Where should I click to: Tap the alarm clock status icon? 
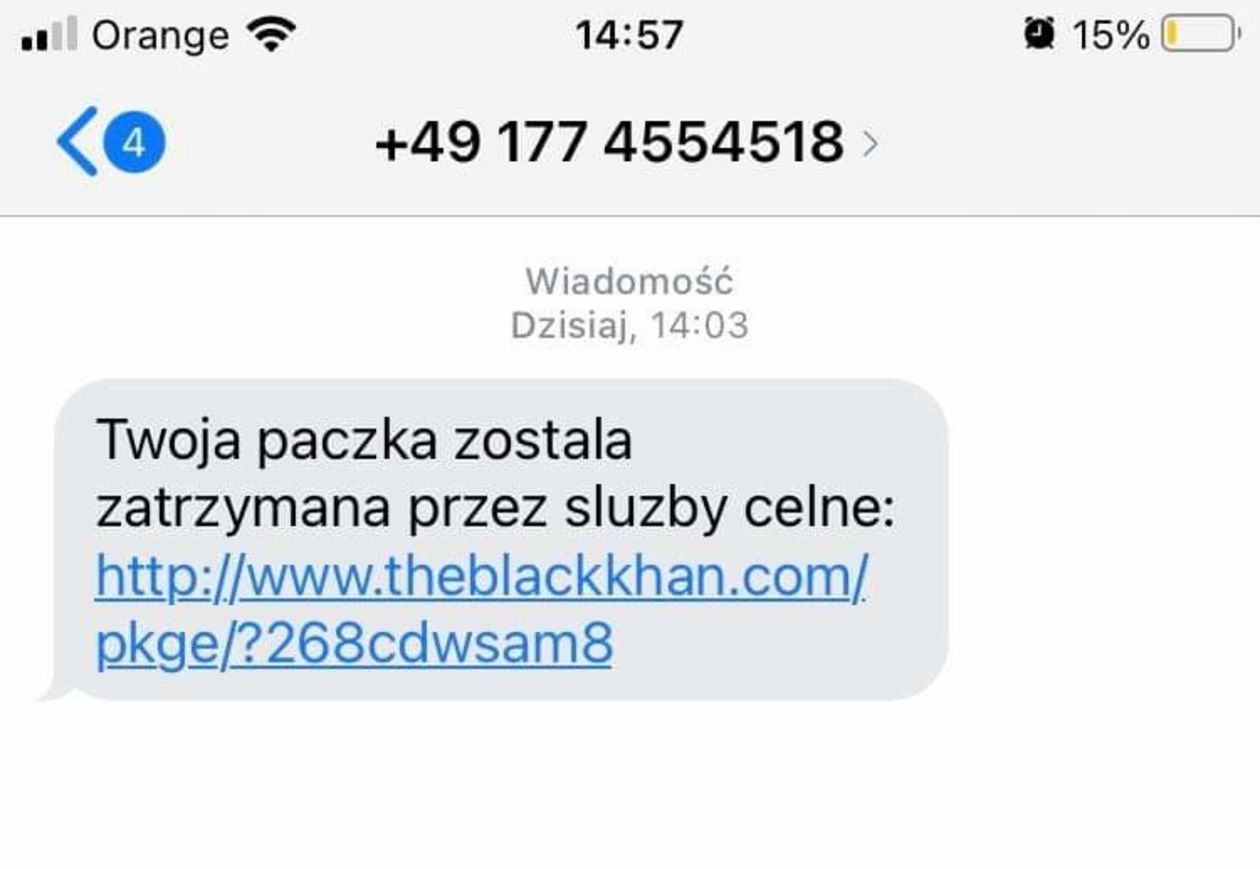1039,35
